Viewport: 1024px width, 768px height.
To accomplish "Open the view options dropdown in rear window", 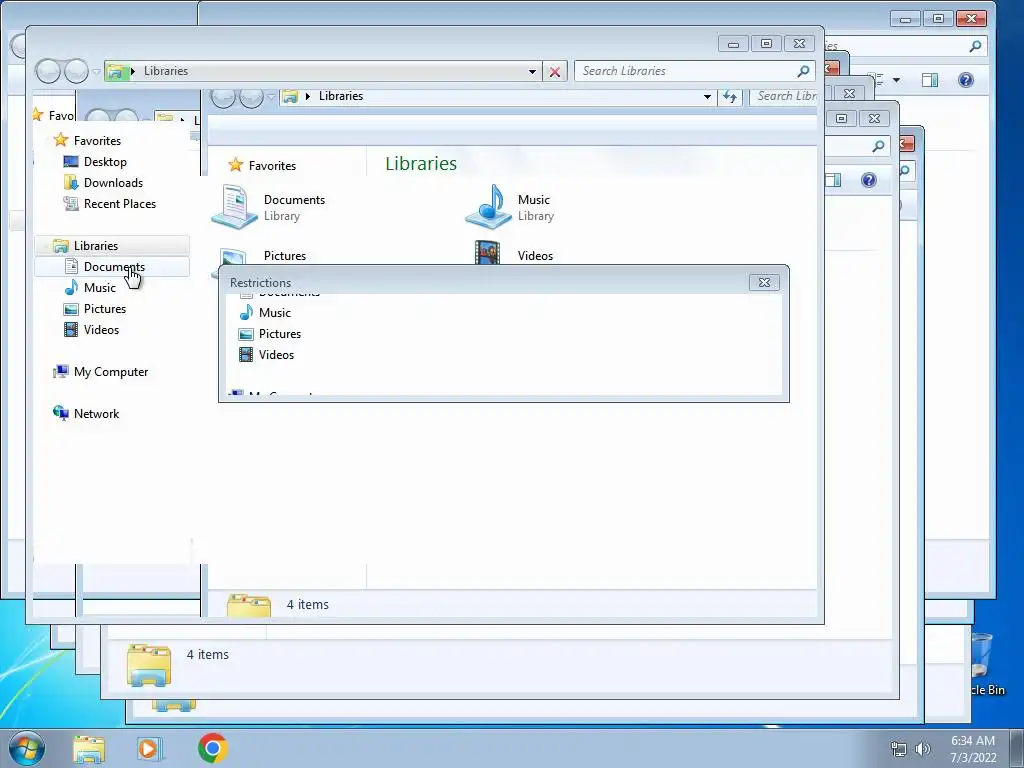I will [x=896, y=80].
